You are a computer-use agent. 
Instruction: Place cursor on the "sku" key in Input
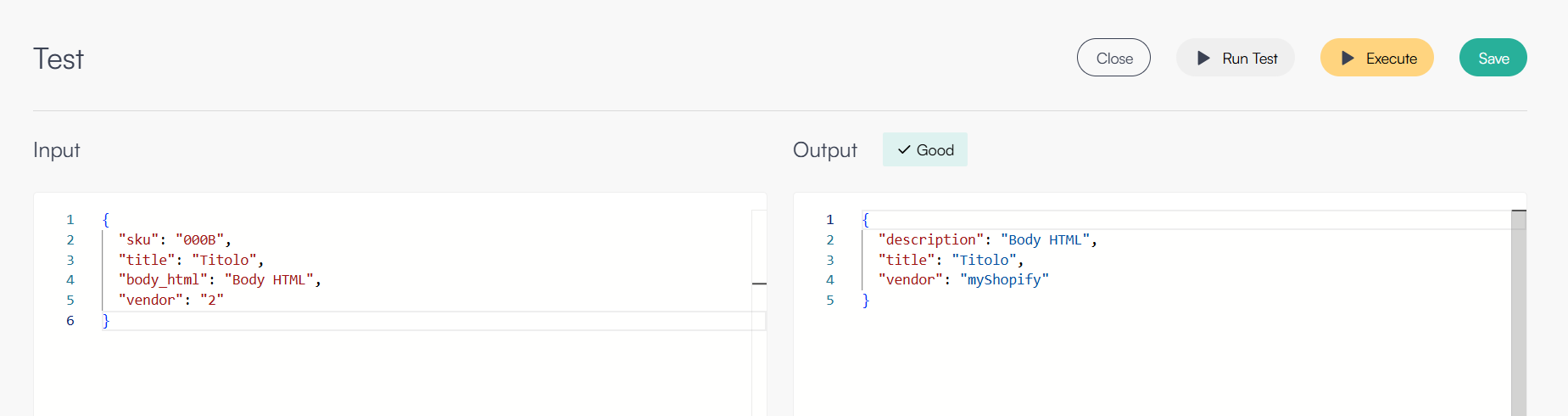click(139, 240)
